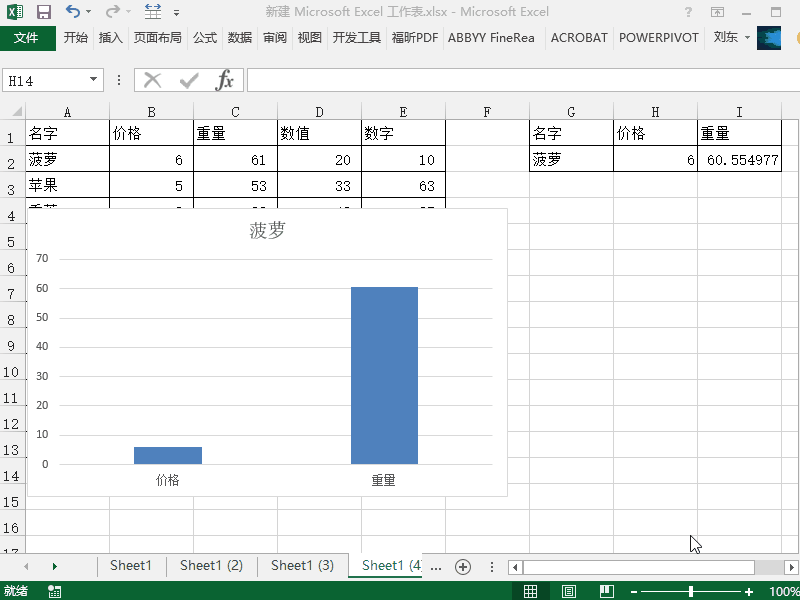Screen dimensions: 800x600
Task: Click the cancel X icon in formula bar
Action: point(152,80)
